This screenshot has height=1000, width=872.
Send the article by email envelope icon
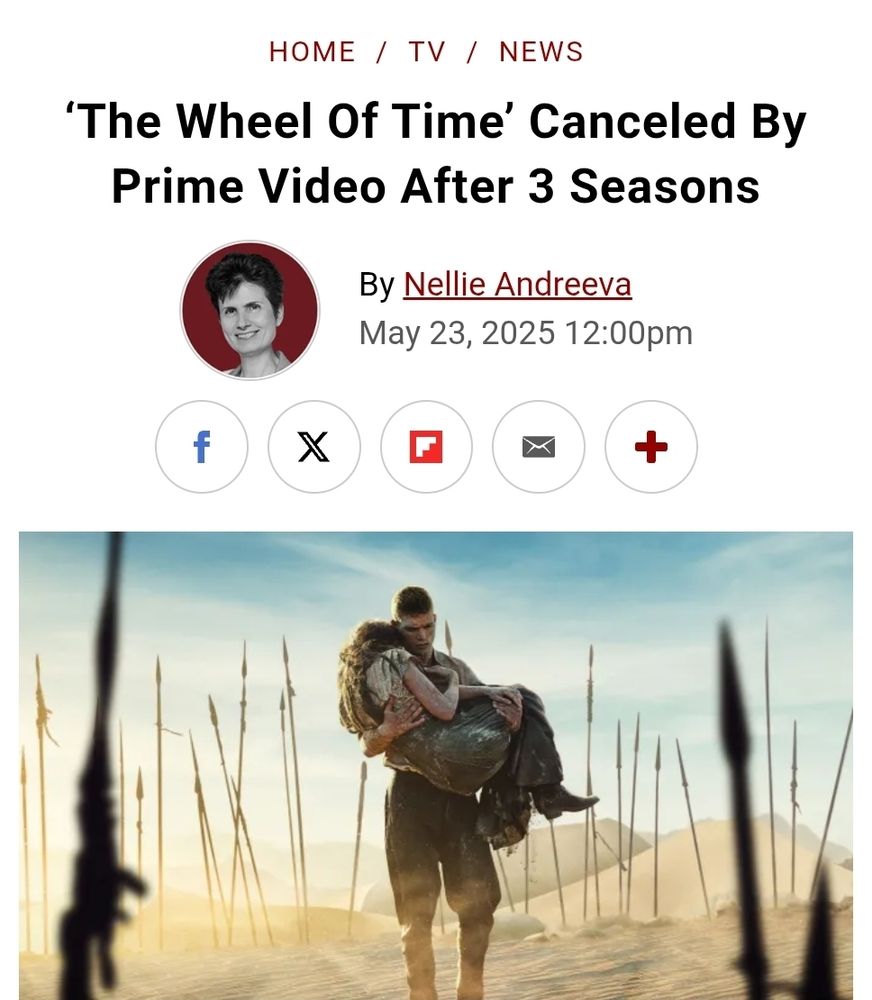pyautogui.click(x=538, y=446)
